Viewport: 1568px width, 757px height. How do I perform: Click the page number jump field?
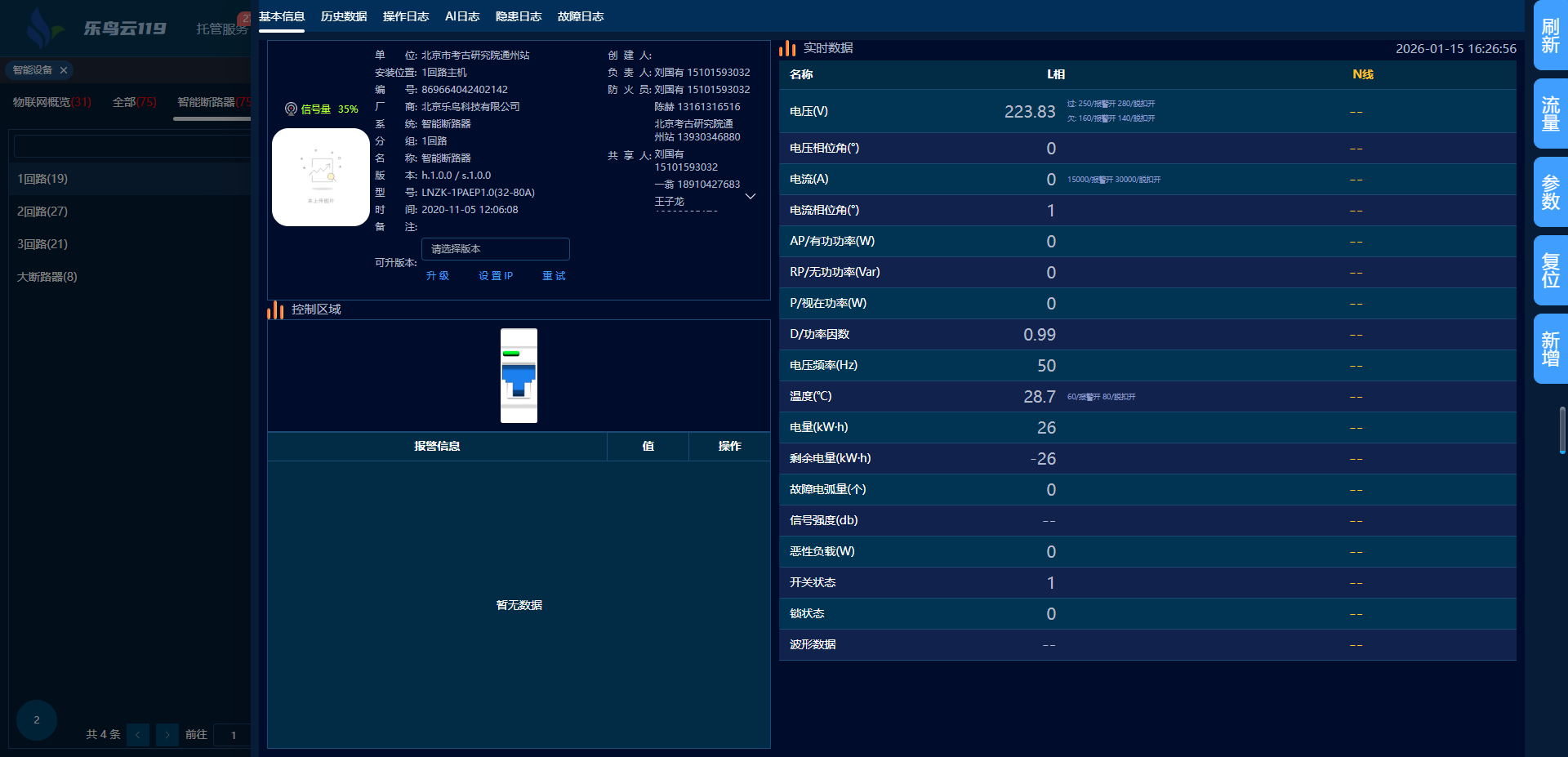(x=233, y=735)
